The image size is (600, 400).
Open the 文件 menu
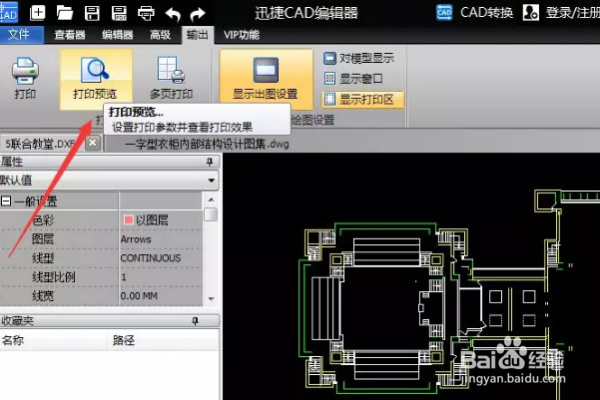tap(19, 34)
